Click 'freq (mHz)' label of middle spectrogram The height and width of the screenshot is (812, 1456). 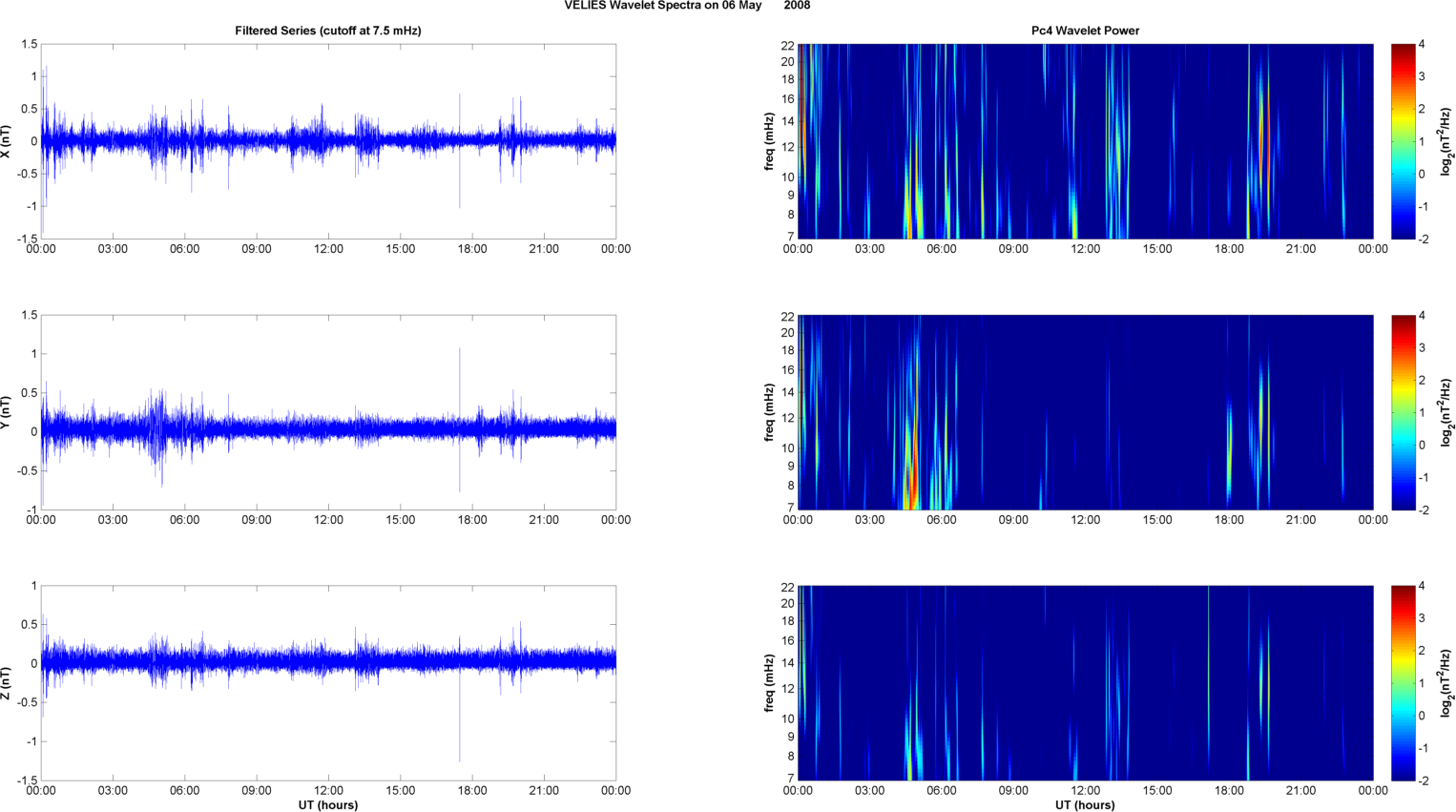pyautogui.click(x=769, y=412)
